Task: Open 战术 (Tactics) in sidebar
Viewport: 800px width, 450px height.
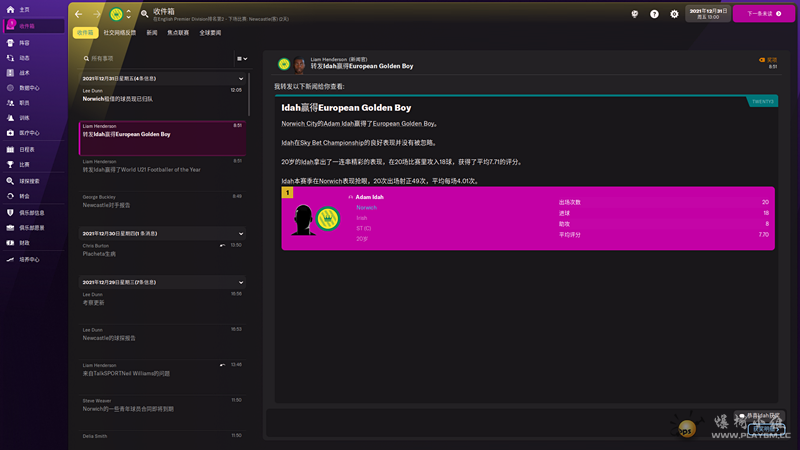Action: point(24,72)
